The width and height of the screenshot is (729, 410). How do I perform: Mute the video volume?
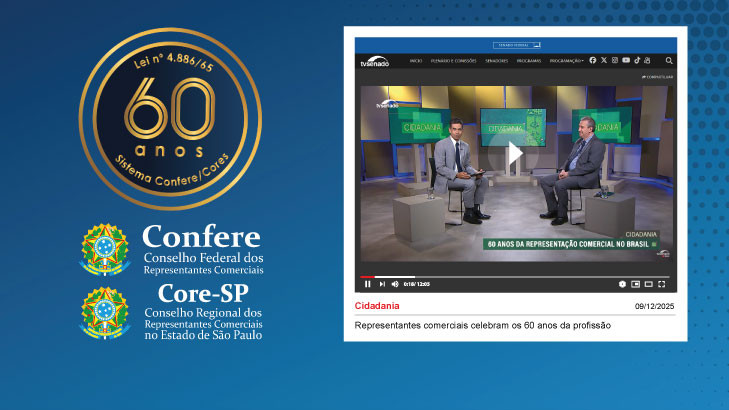click(395, 284)
